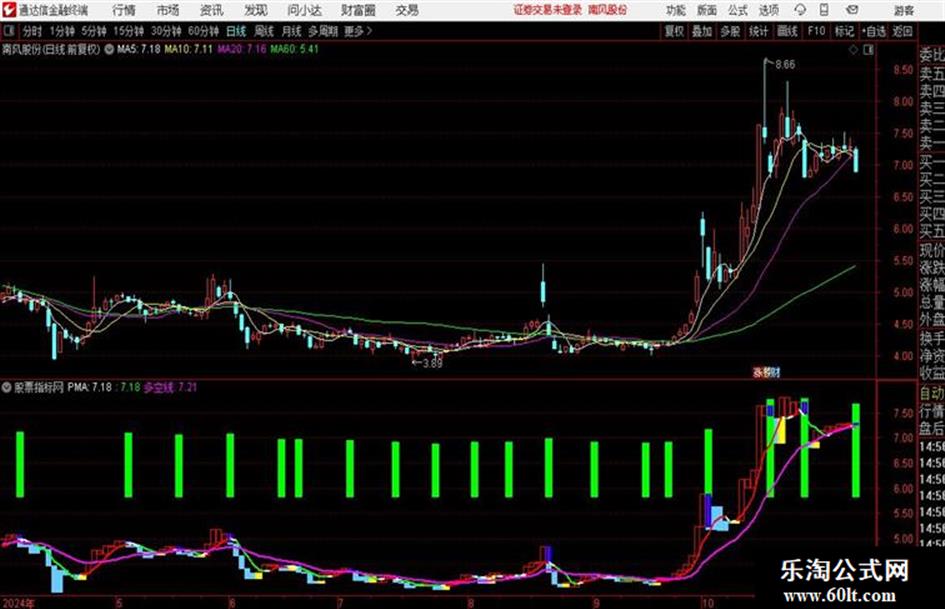Viewport: 945px width, 609px height.
Task: Toggle the left sidebar panel icon
Action: click(9, 31)
